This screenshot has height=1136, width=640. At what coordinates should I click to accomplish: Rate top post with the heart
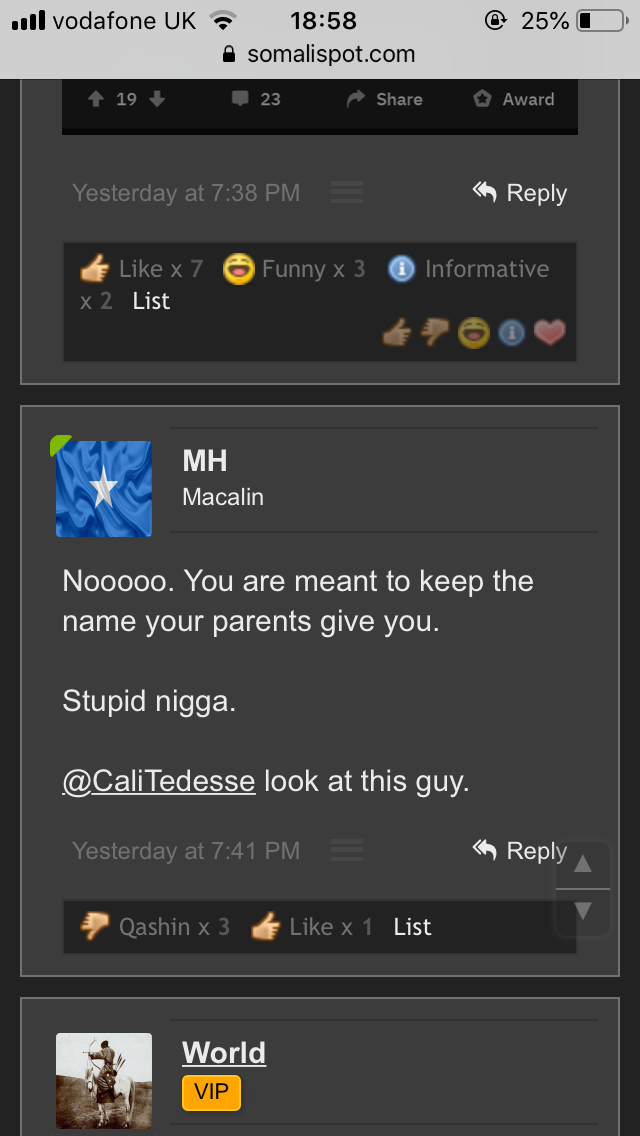[549, 333]
